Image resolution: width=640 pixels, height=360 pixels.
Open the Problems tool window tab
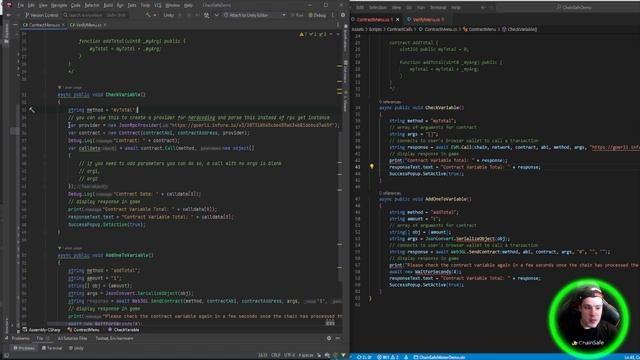[20, 338]
